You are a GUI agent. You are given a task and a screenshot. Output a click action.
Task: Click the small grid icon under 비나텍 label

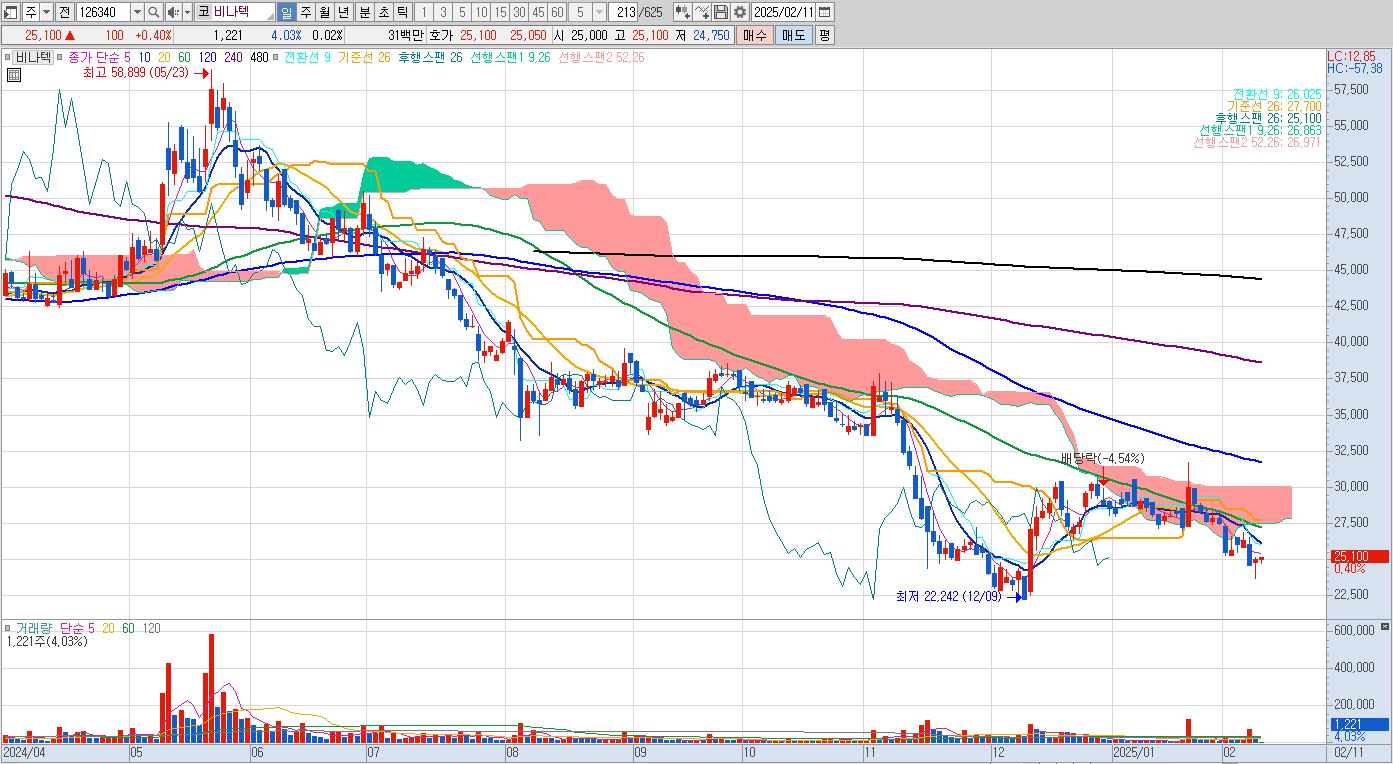[x=15, y=74]
